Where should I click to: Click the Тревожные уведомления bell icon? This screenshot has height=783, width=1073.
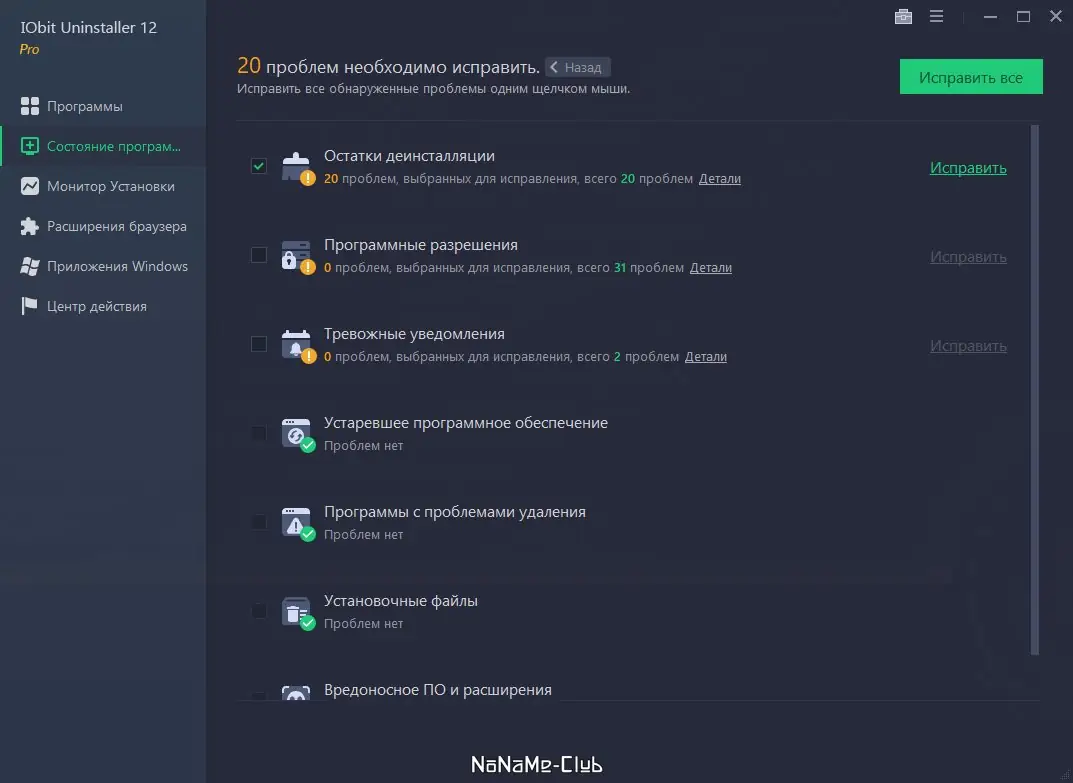point(298,346)
